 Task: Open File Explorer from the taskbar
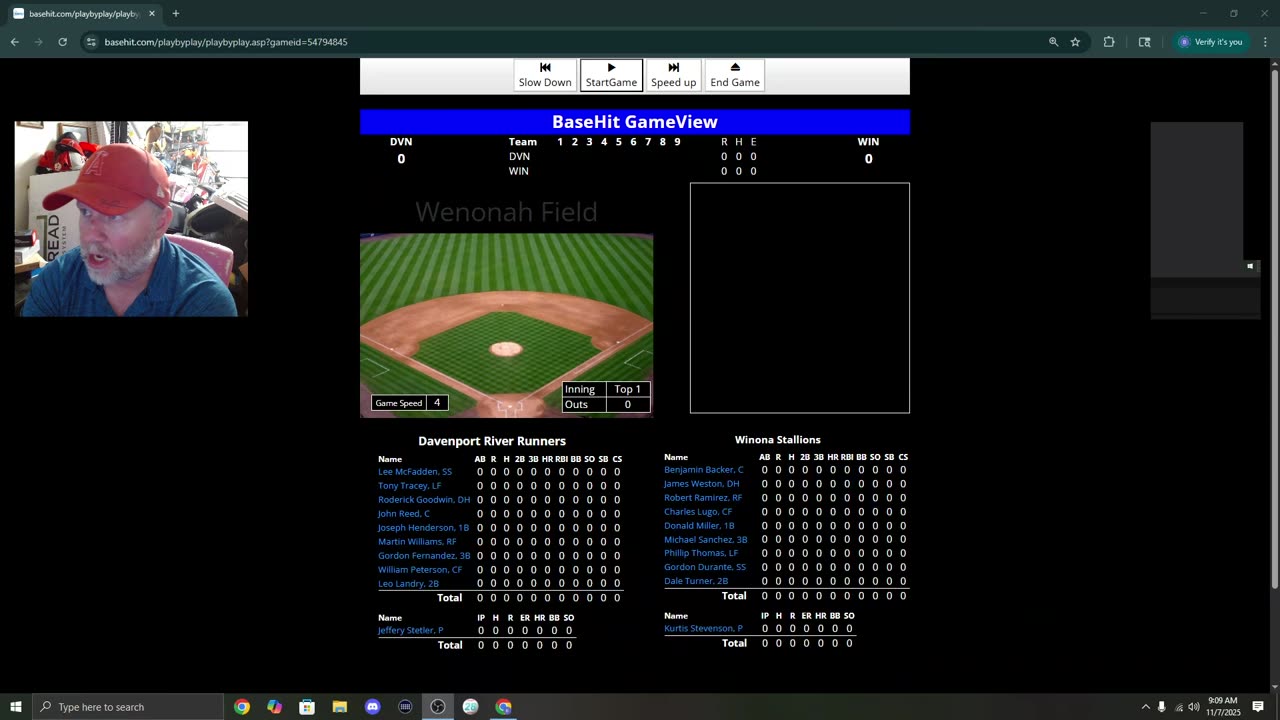340,707
